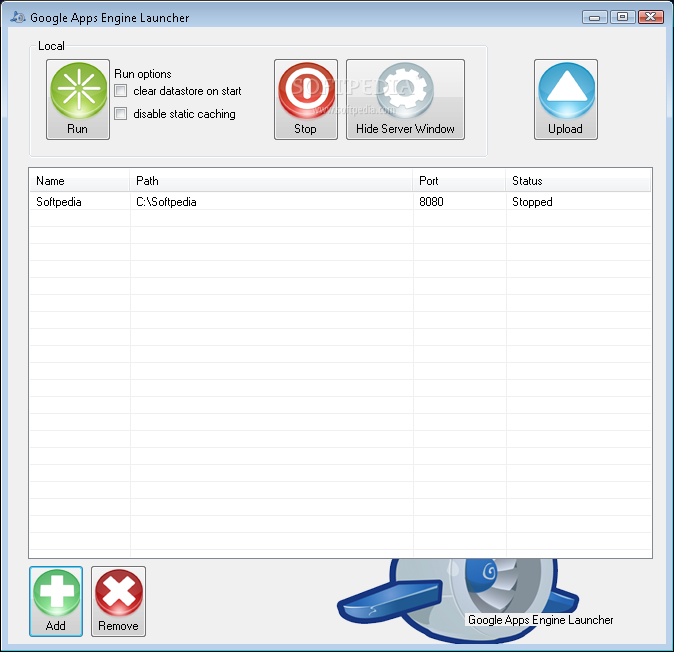The image size is (674, 652).
Task: Click Hide Server Window gear button
Action: click(405, 99)
